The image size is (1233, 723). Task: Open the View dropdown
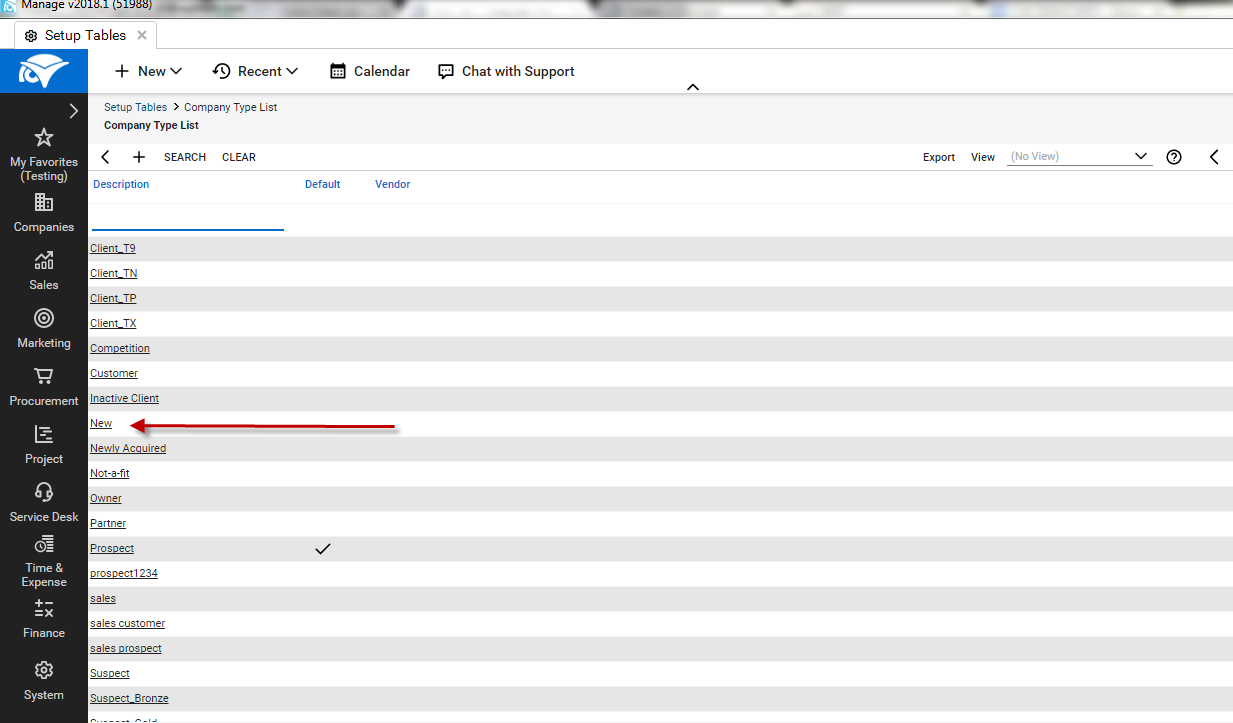[x=1079, y=157]
